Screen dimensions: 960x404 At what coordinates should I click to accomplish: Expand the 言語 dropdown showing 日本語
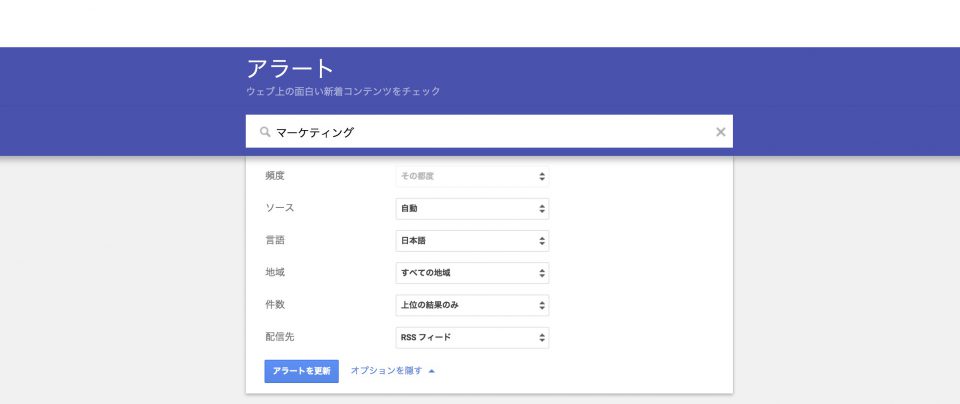point(472,241)
